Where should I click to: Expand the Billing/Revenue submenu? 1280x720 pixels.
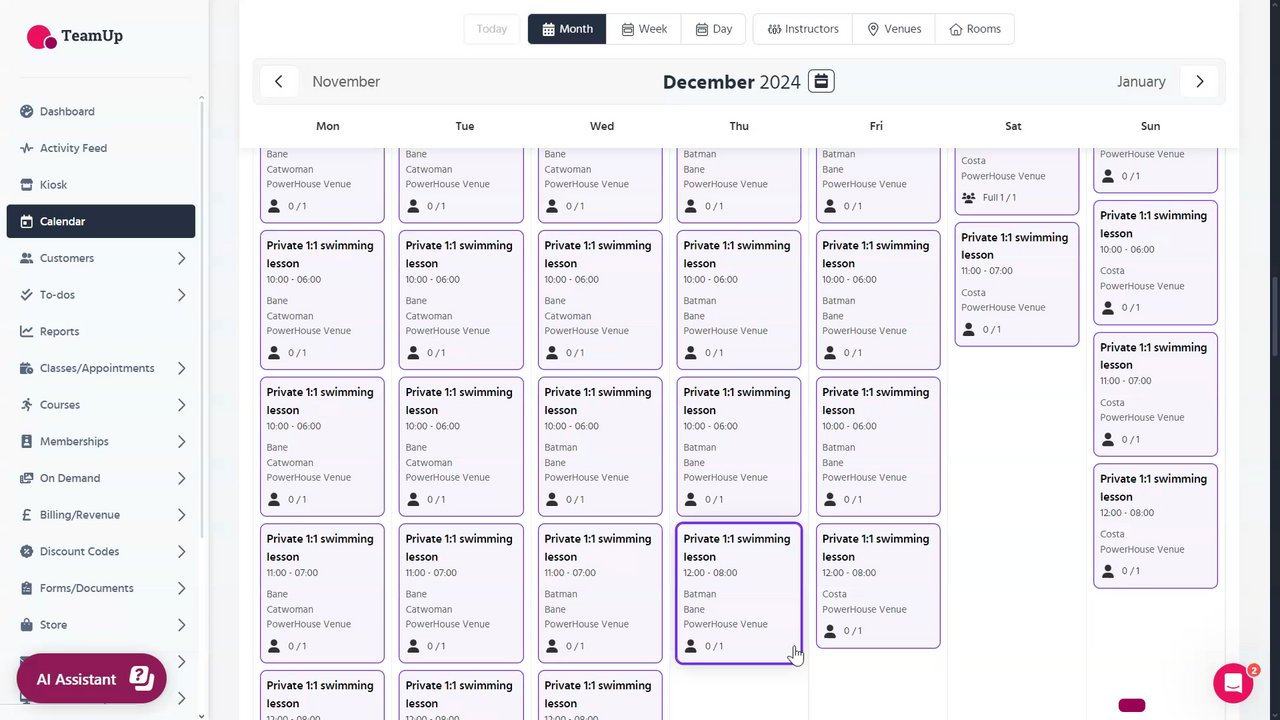[181, 515]
